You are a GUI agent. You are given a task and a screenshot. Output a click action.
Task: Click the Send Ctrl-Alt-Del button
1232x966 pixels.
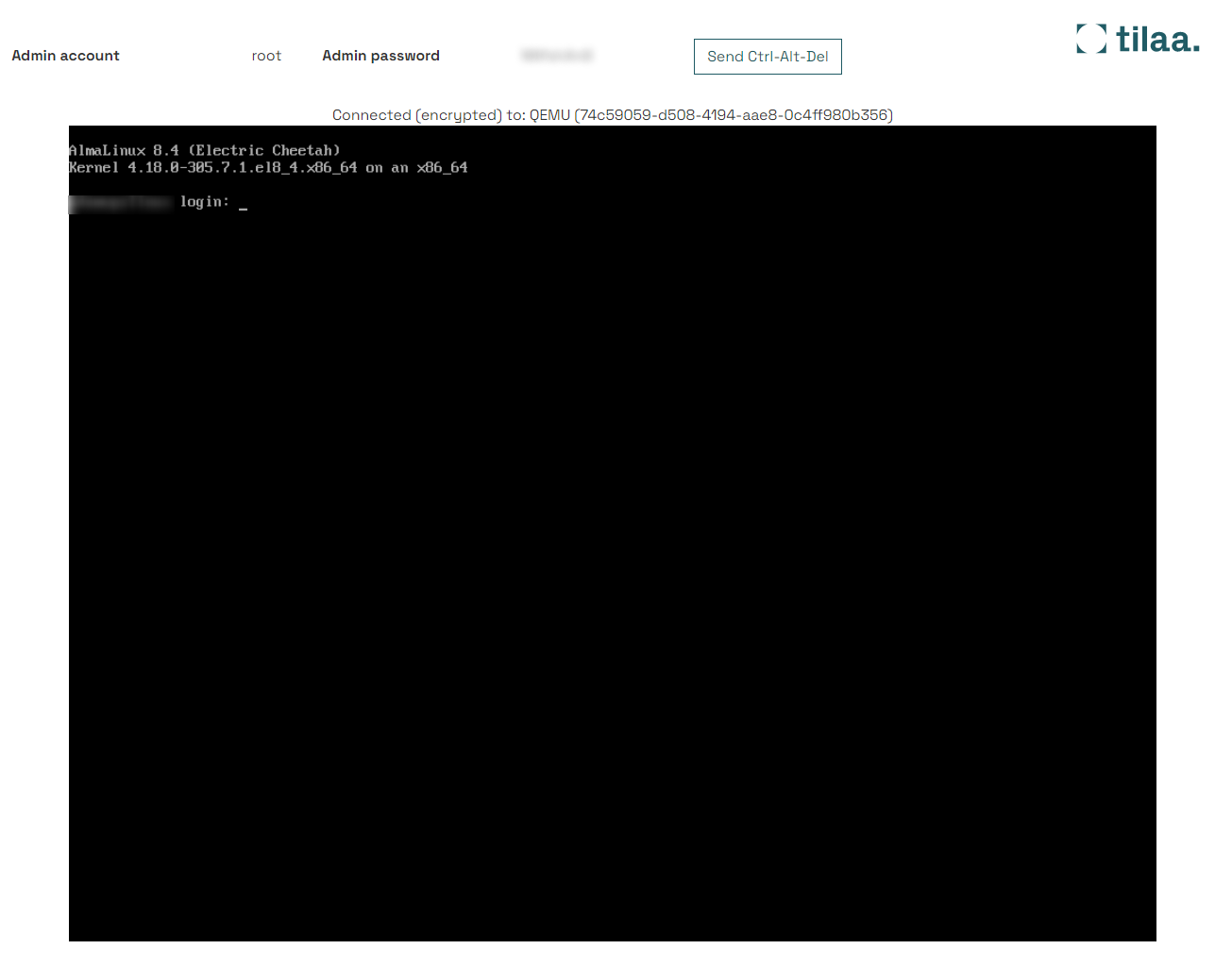click(768, 57)
